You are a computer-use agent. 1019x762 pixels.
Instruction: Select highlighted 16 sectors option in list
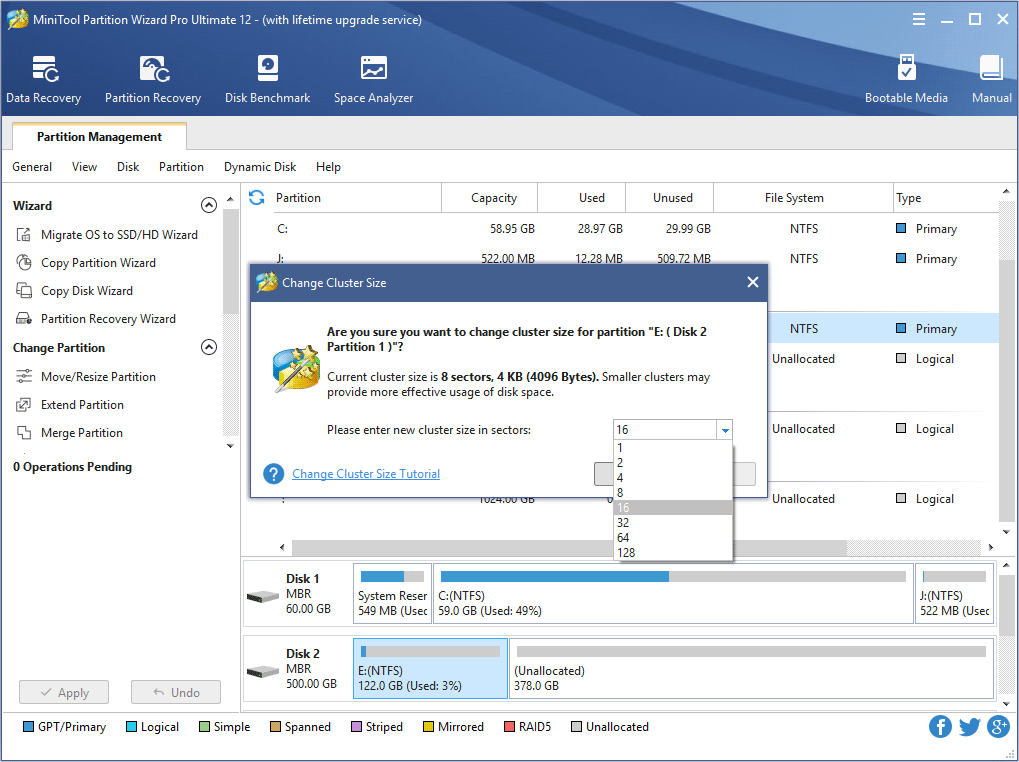click(673, 507)
